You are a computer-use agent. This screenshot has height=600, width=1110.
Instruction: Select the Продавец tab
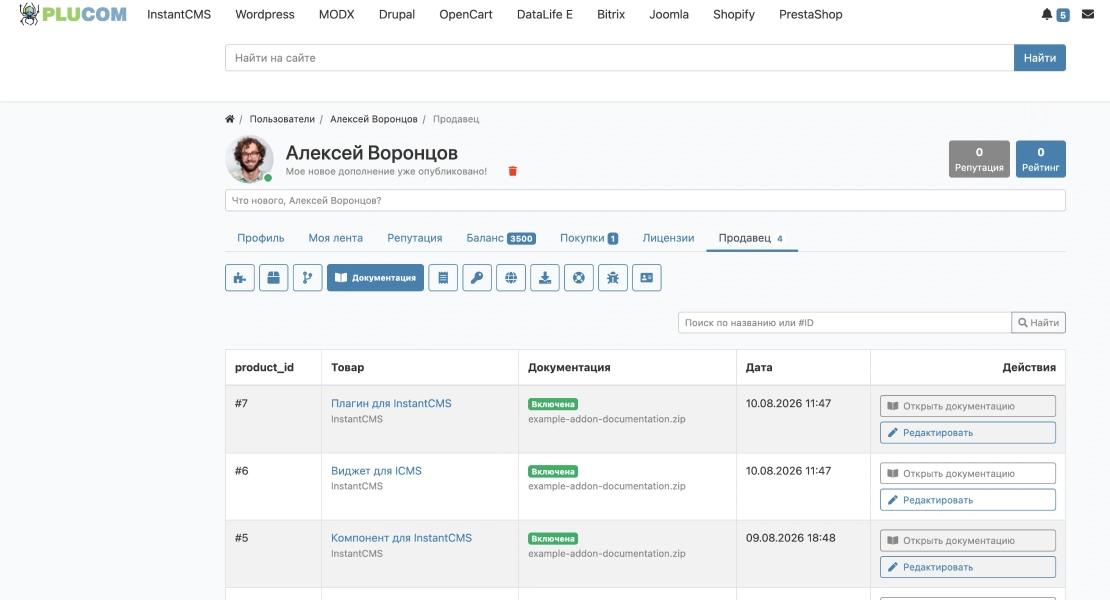coord(752,238)
